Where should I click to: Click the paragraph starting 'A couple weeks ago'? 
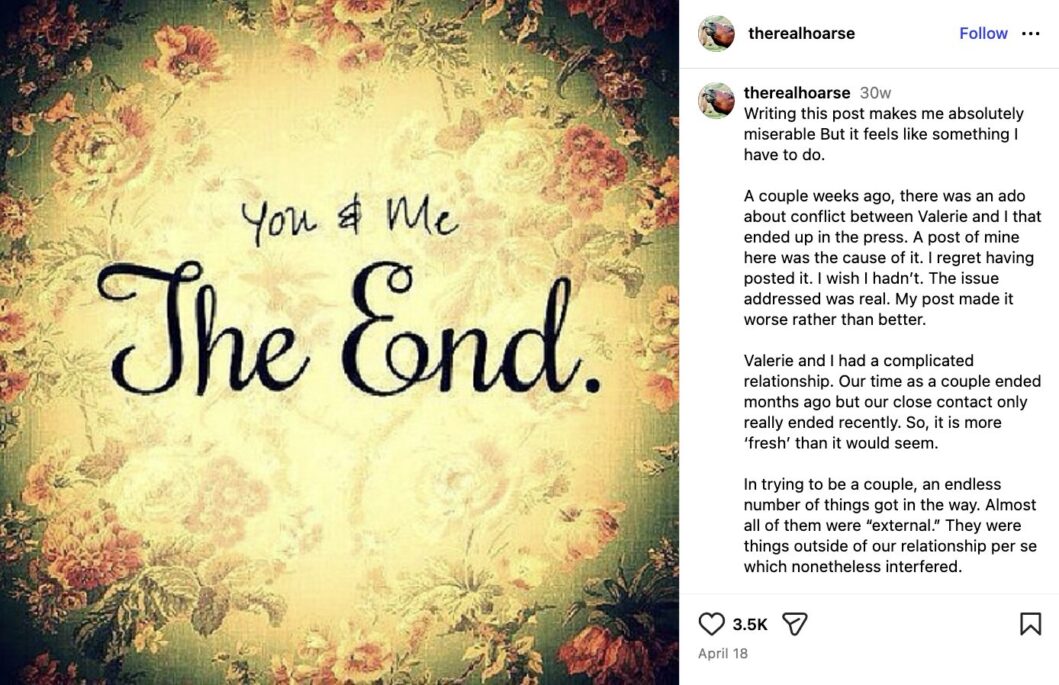tap(892, 258)
